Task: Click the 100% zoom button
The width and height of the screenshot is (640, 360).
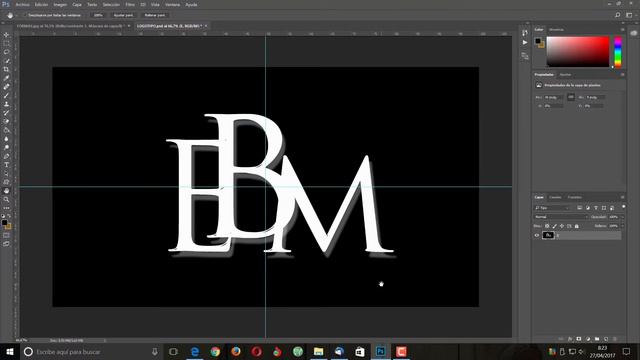Action: coord(98,15)
